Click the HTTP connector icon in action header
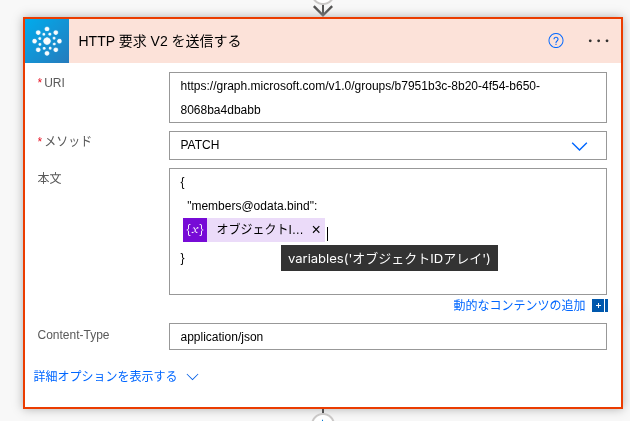Viewport: 630px width, 421px height. (47, 41)
